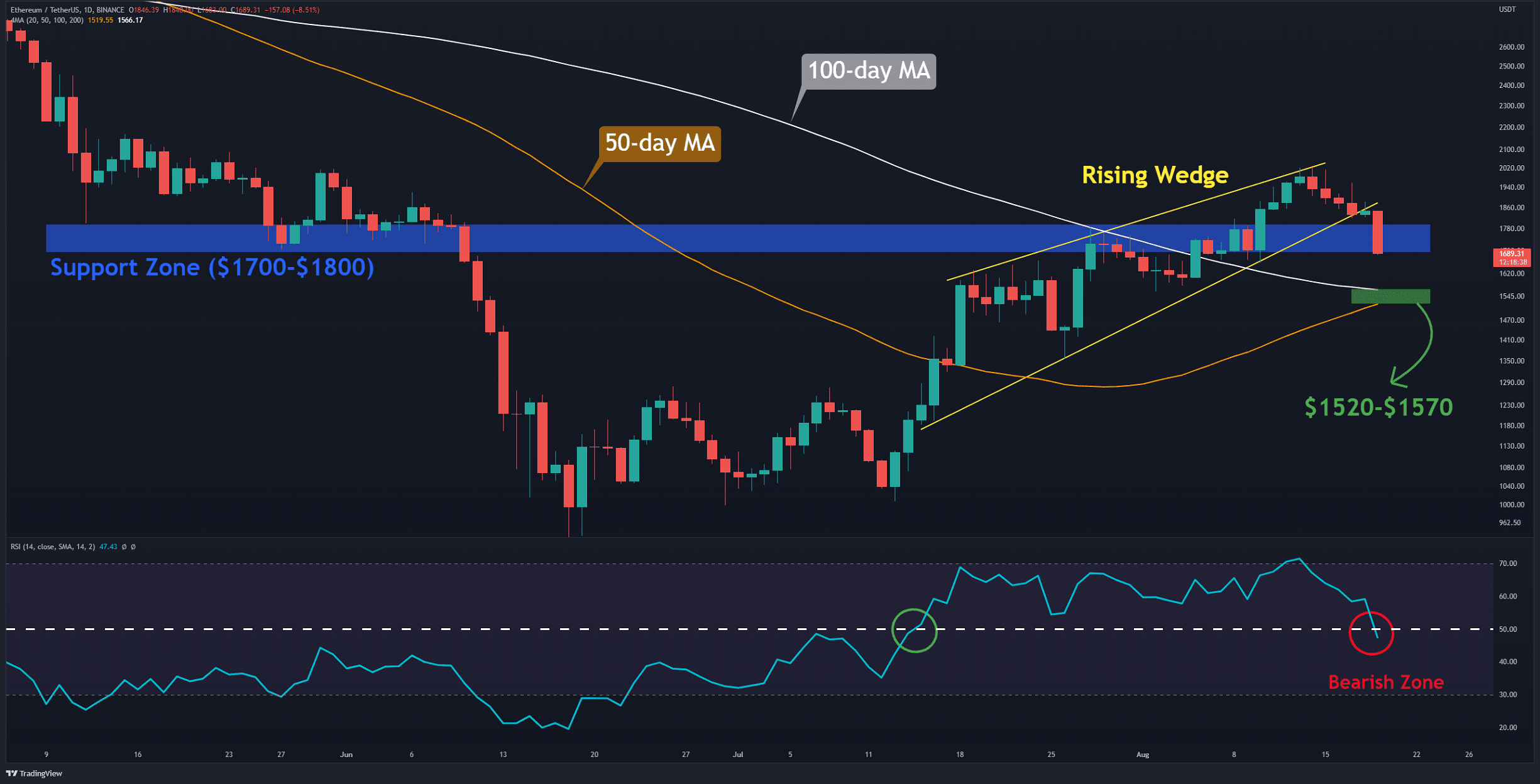Click the Rising Wedge text annotation
The height and width of the screenshot is (784, 1540).
click(x=1155, y=175)
